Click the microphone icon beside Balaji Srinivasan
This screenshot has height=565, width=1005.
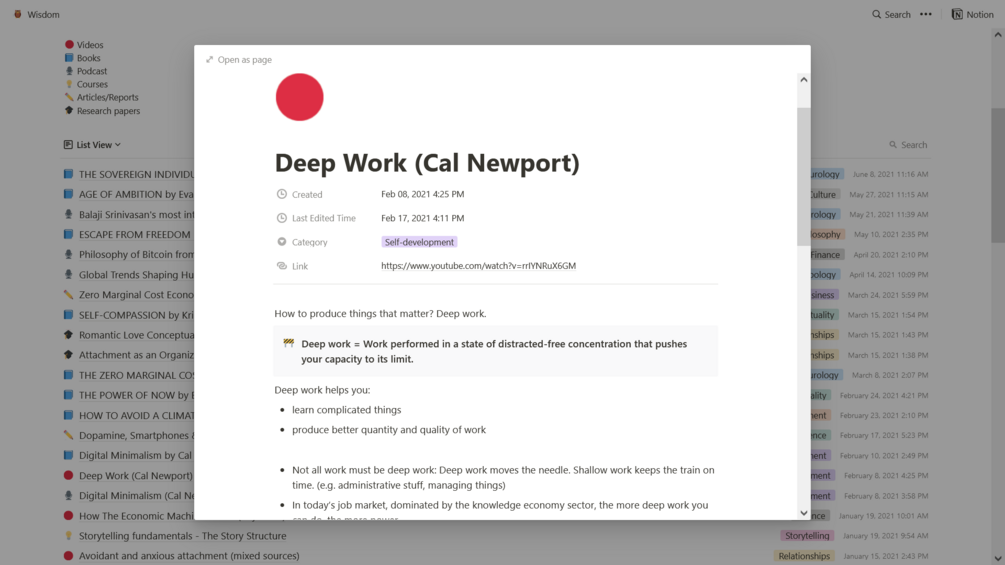pyautogui.click(x=69, y=214)
